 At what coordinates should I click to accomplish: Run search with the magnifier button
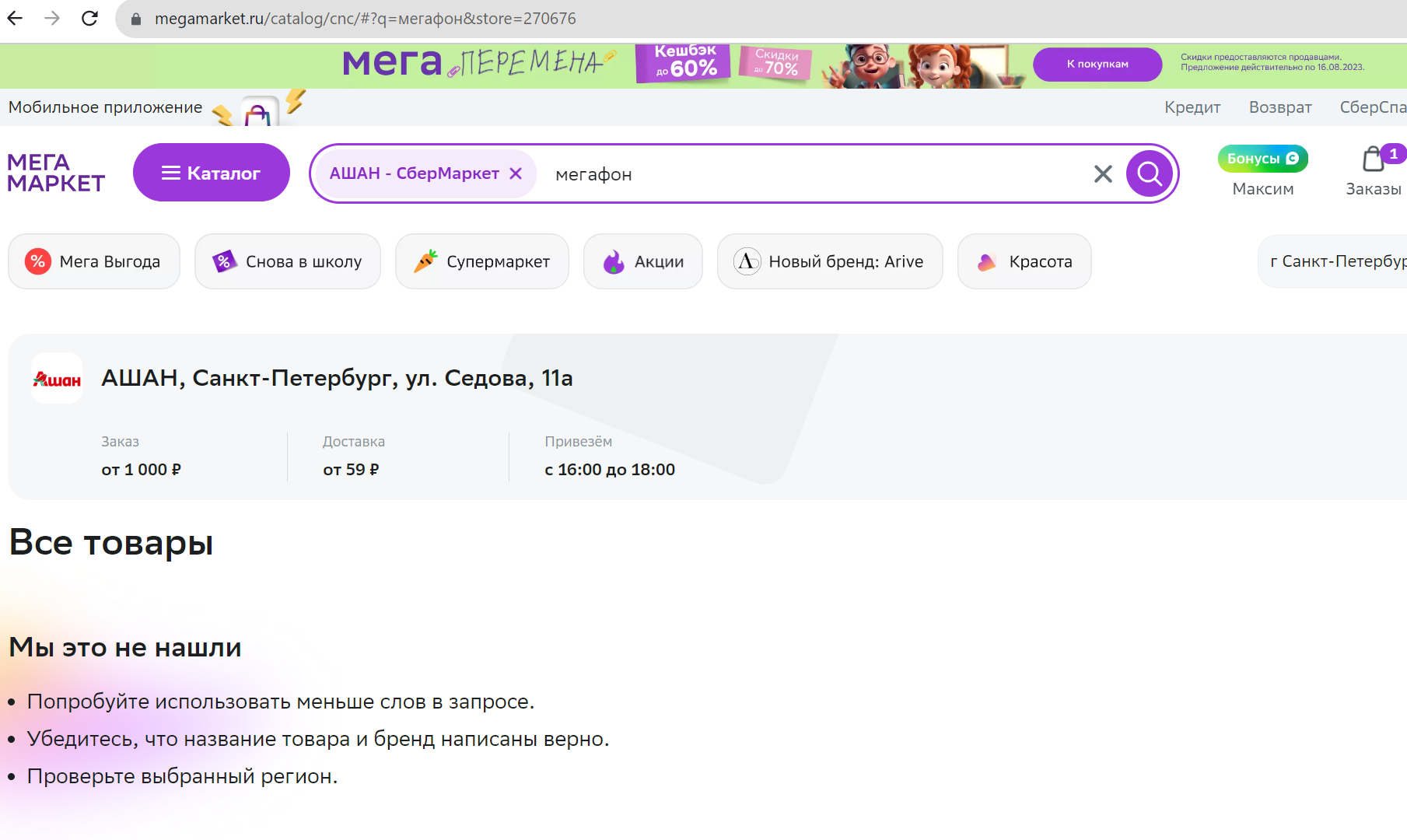tap(1150, 173)
